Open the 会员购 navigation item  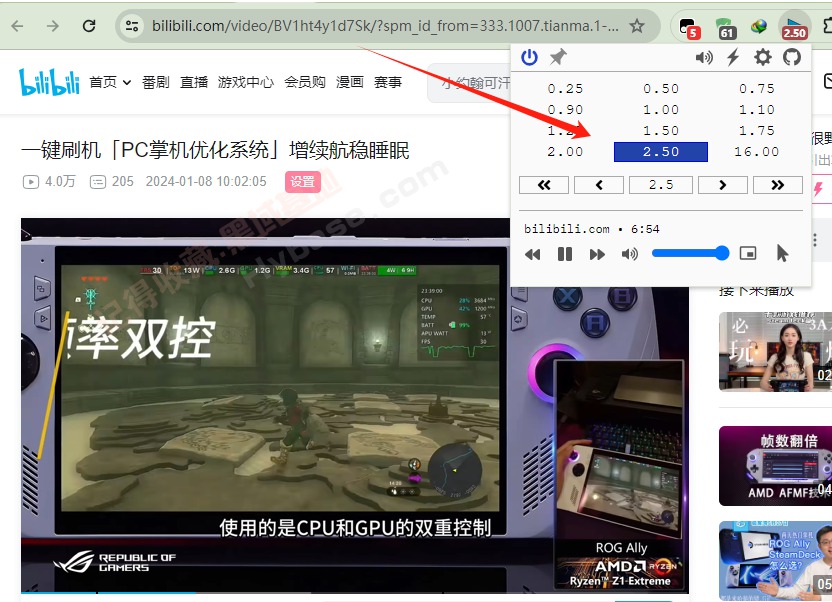tap(305, 82)
